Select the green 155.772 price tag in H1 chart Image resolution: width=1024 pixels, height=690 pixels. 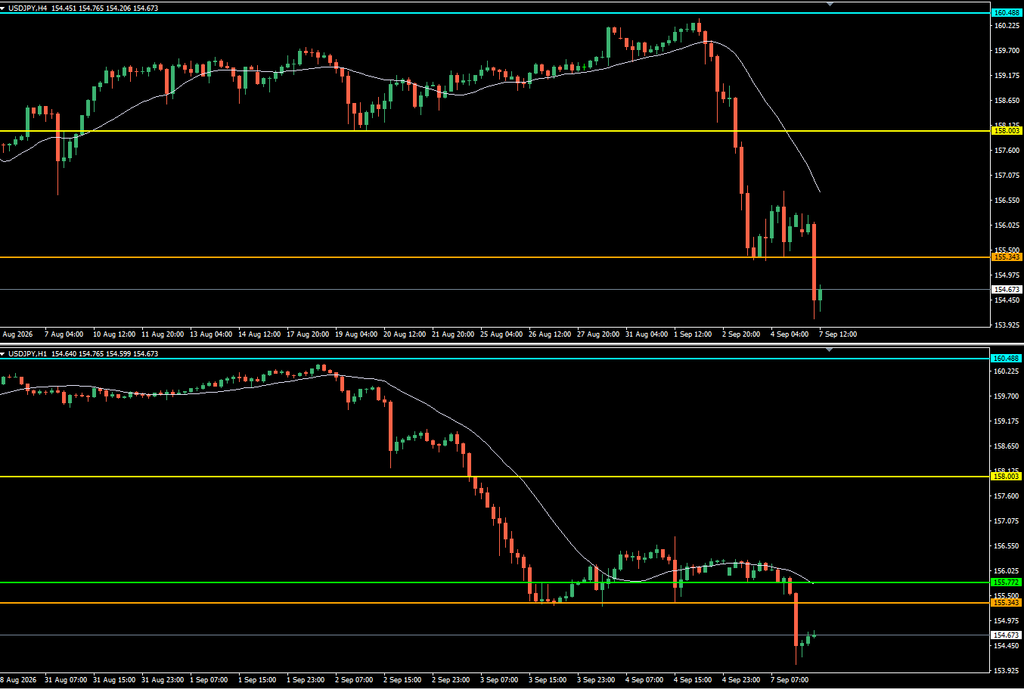click(x=1006, y=582)
